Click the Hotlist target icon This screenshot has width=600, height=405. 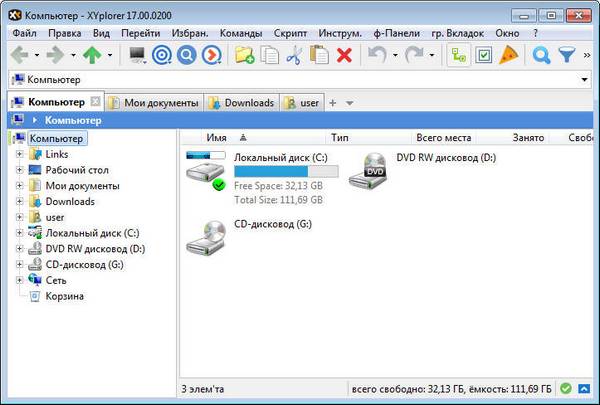tap(162, 55)
